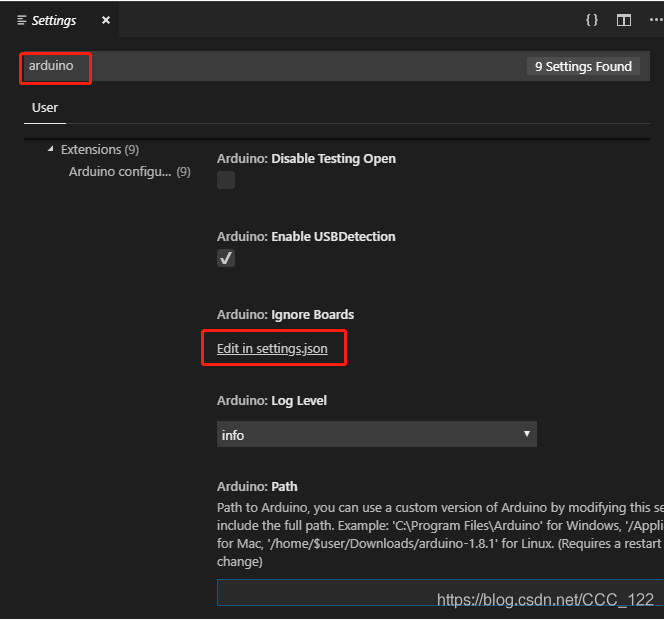This screenshot has width=665, height=620.
Task: Uncheck the Enable USBDetection checkbox
Action: click(x=226, y=258)
